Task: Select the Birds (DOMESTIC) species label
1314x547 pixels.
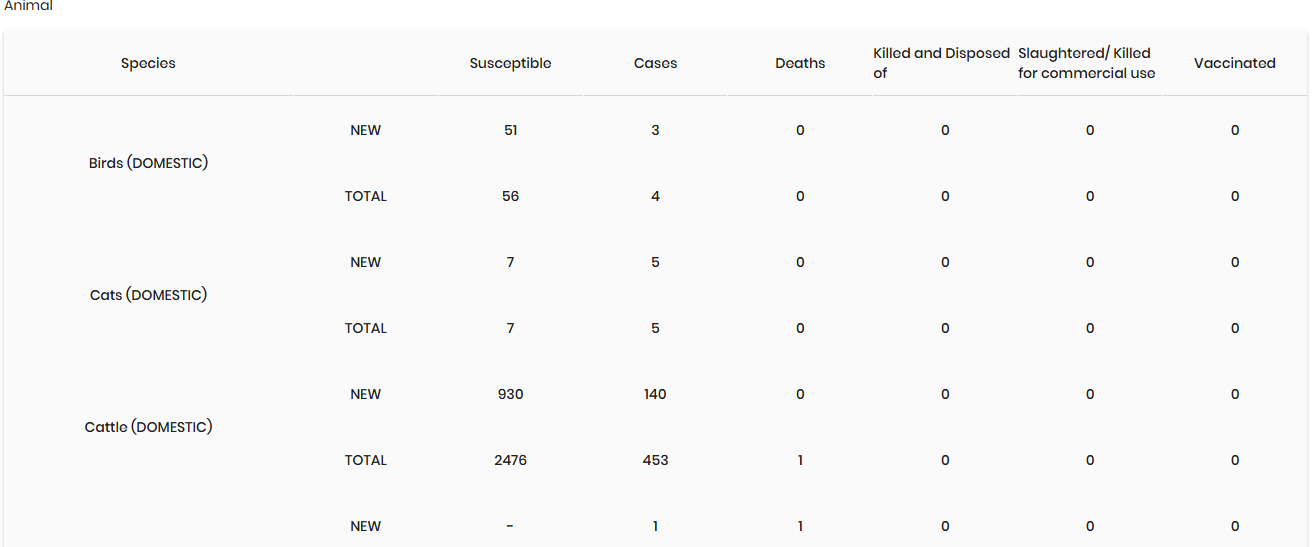Action: click(x=148, y=163)
